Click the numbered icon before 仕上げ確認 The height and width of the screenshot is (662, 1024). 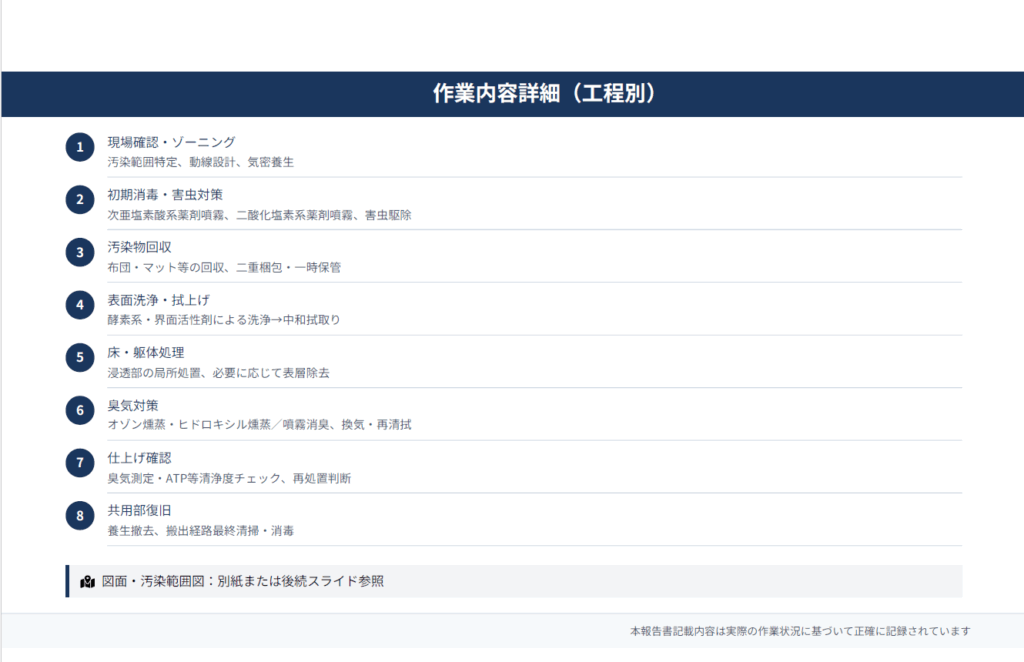point(79,462)
